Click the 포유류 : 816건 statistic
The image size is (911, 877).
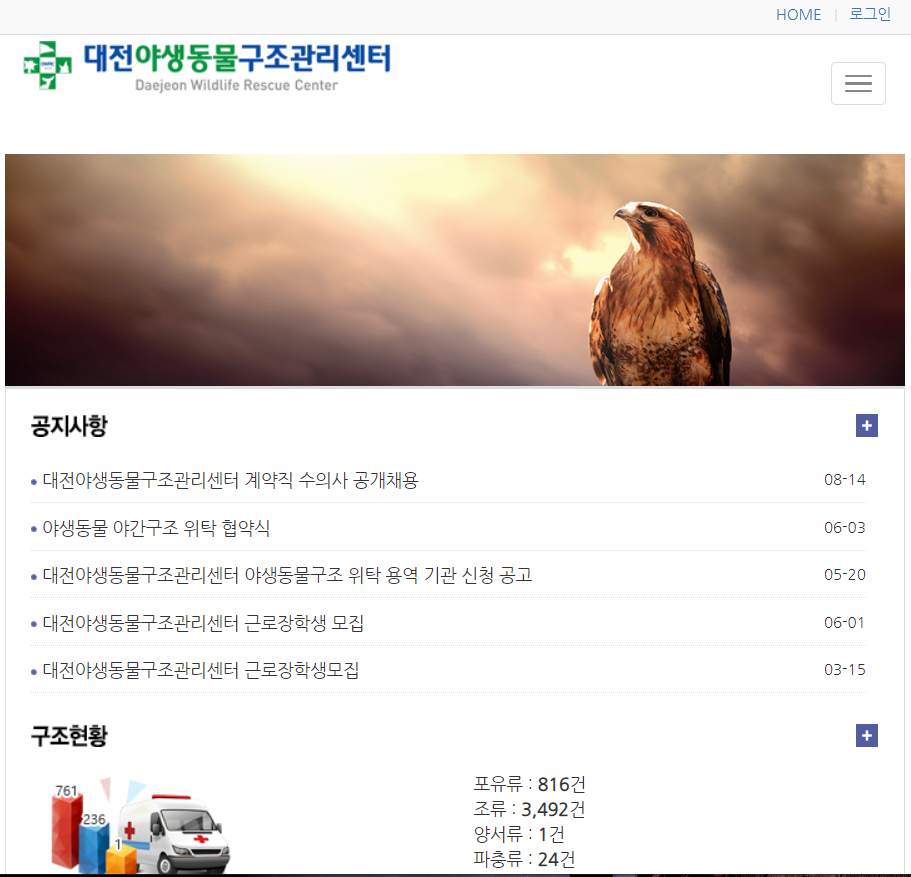click(529, 784)
